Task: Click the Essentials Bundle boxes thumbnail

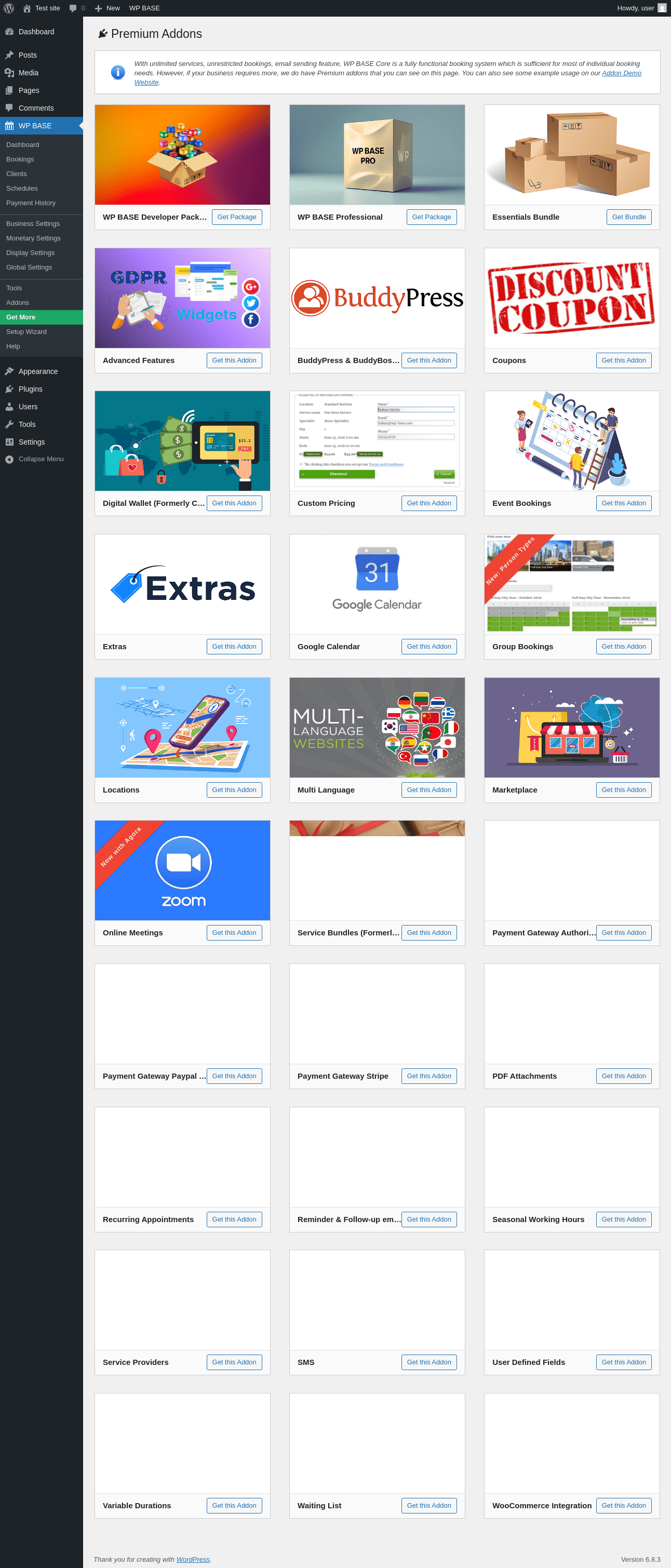Action: point(572,155)
